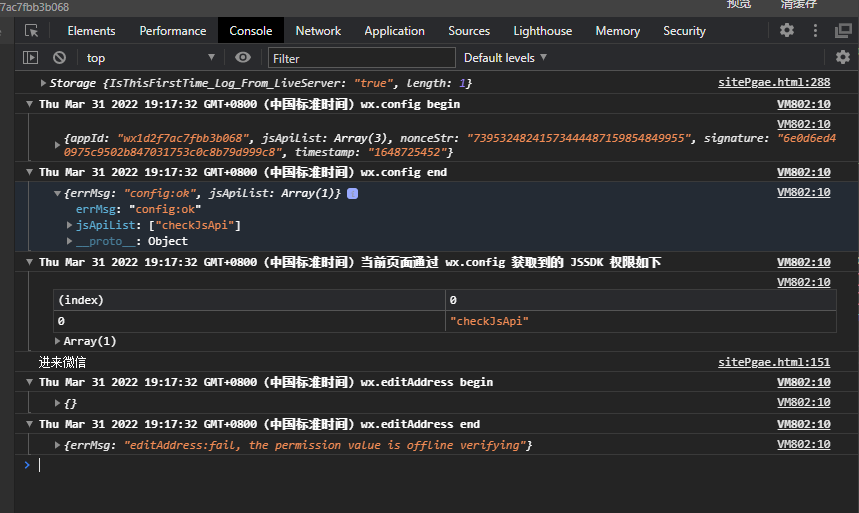Show the console sidebar panel icon

pos(30,58)
